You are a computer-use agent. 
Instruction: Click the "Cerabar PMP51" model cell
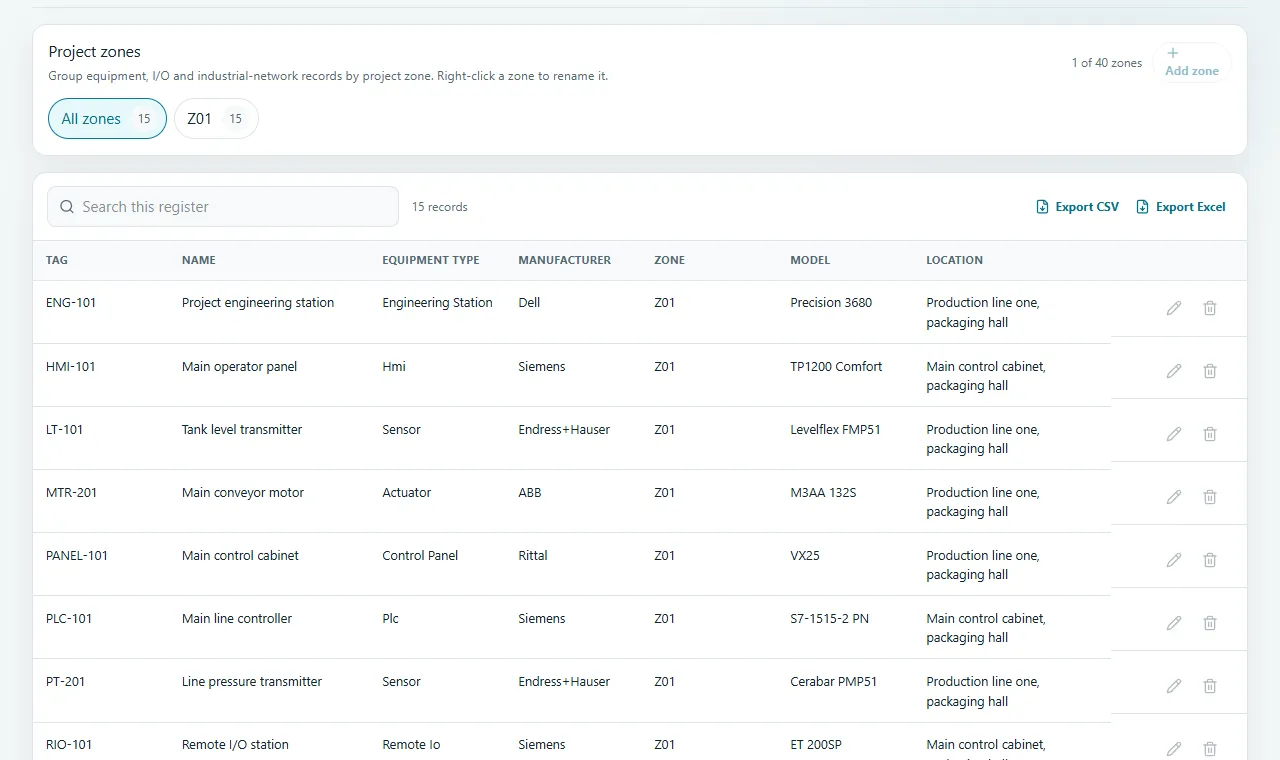834,681
